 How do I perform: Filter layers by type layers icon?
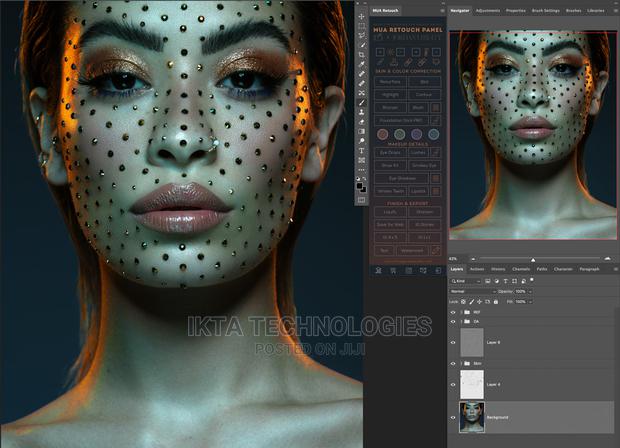(x=505, y=281)
